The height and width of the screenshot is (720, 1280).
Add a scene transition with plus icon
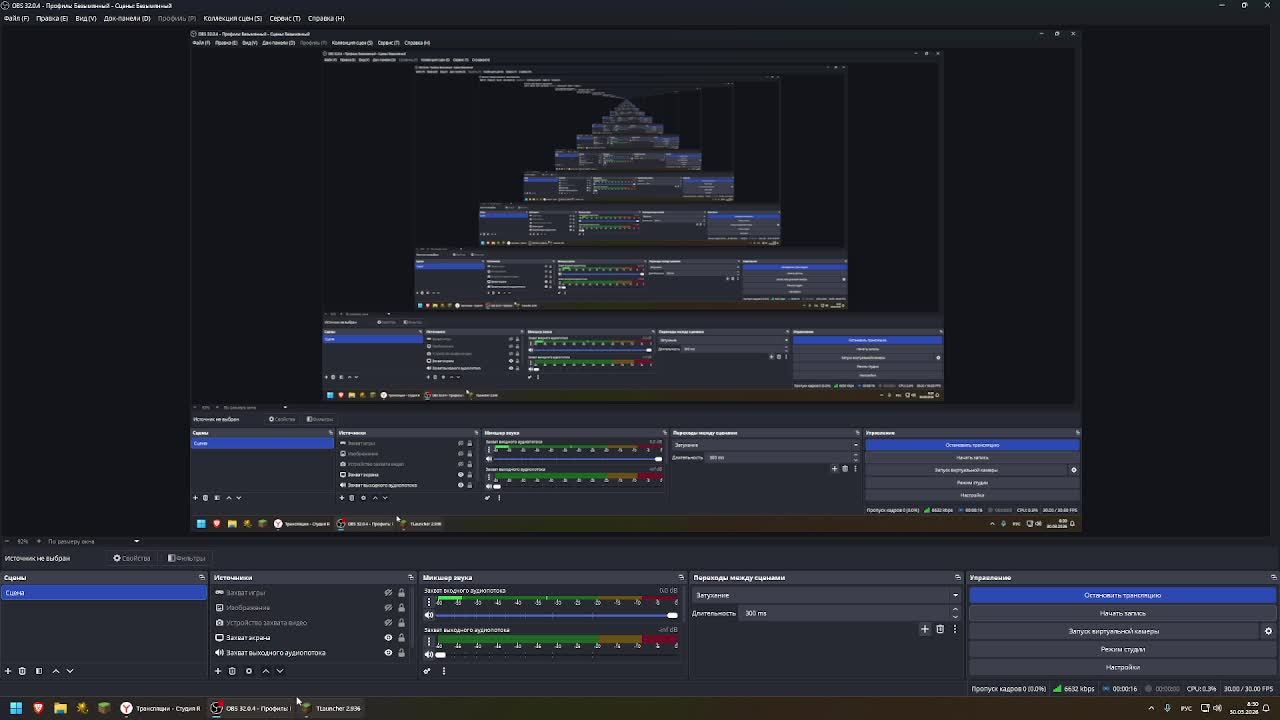[925, 629]
